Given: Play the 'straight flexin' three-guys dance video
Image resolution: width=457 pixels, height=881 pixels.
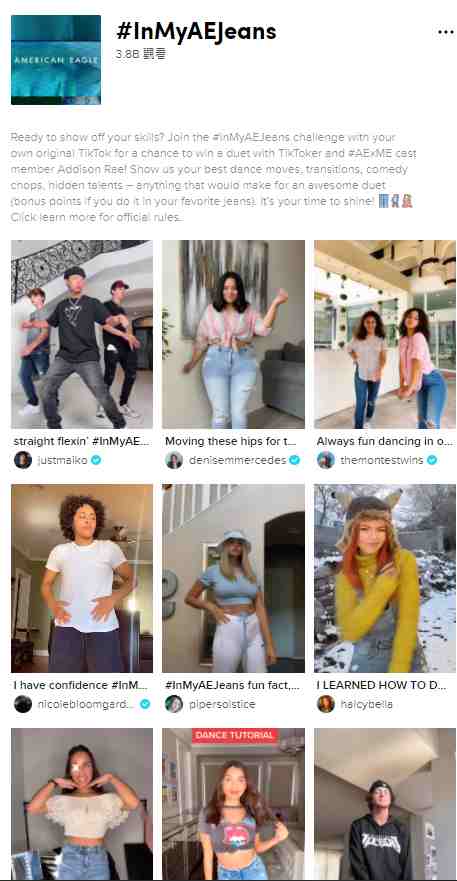Looking at the screenshot, I should [82, 334].
